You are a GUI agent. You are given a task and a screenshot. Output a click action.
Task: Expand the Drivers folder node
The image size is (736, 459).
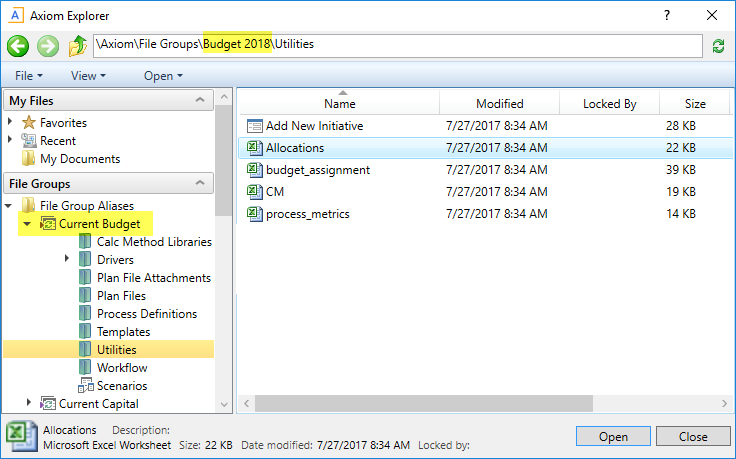pos(67,260)
